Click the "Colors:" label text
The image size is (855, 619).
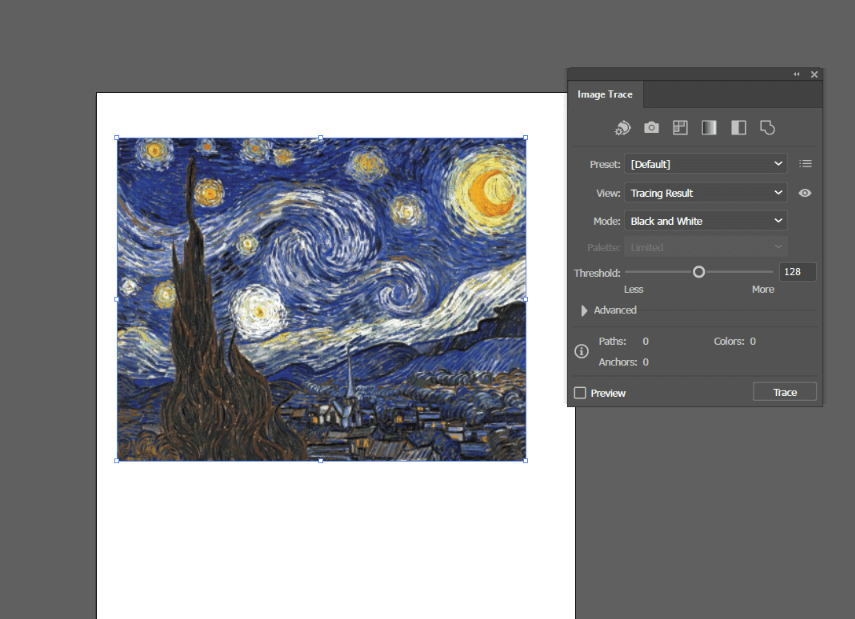click(x=729, y=341)
